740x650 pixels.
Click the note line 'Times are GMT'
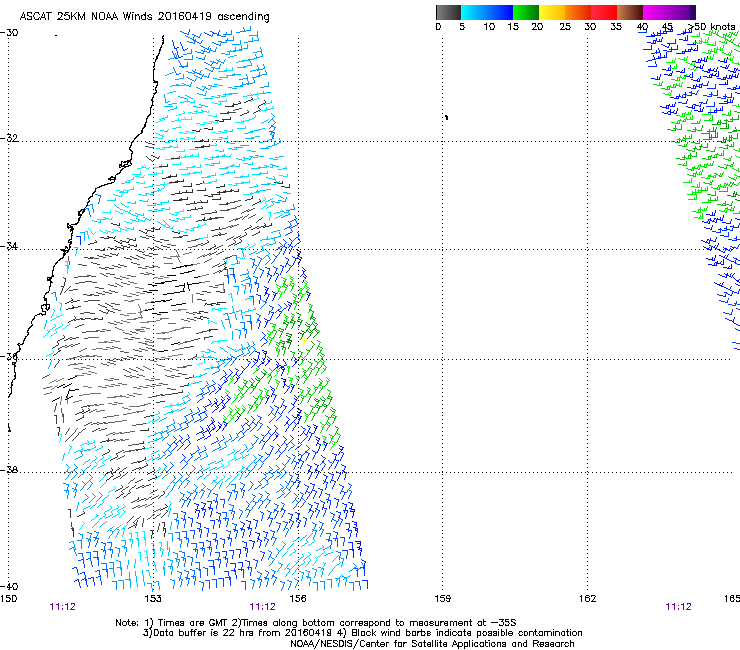pos(193,623)
